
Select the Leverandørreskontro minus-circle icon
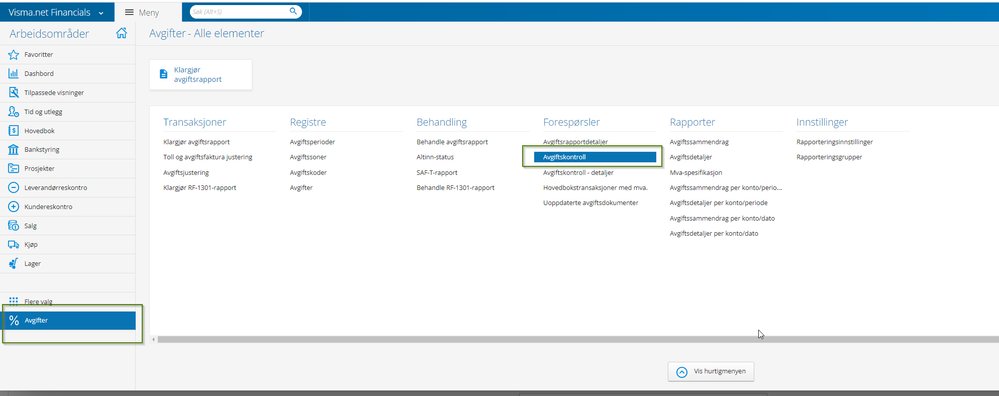(x=13, y=188)
